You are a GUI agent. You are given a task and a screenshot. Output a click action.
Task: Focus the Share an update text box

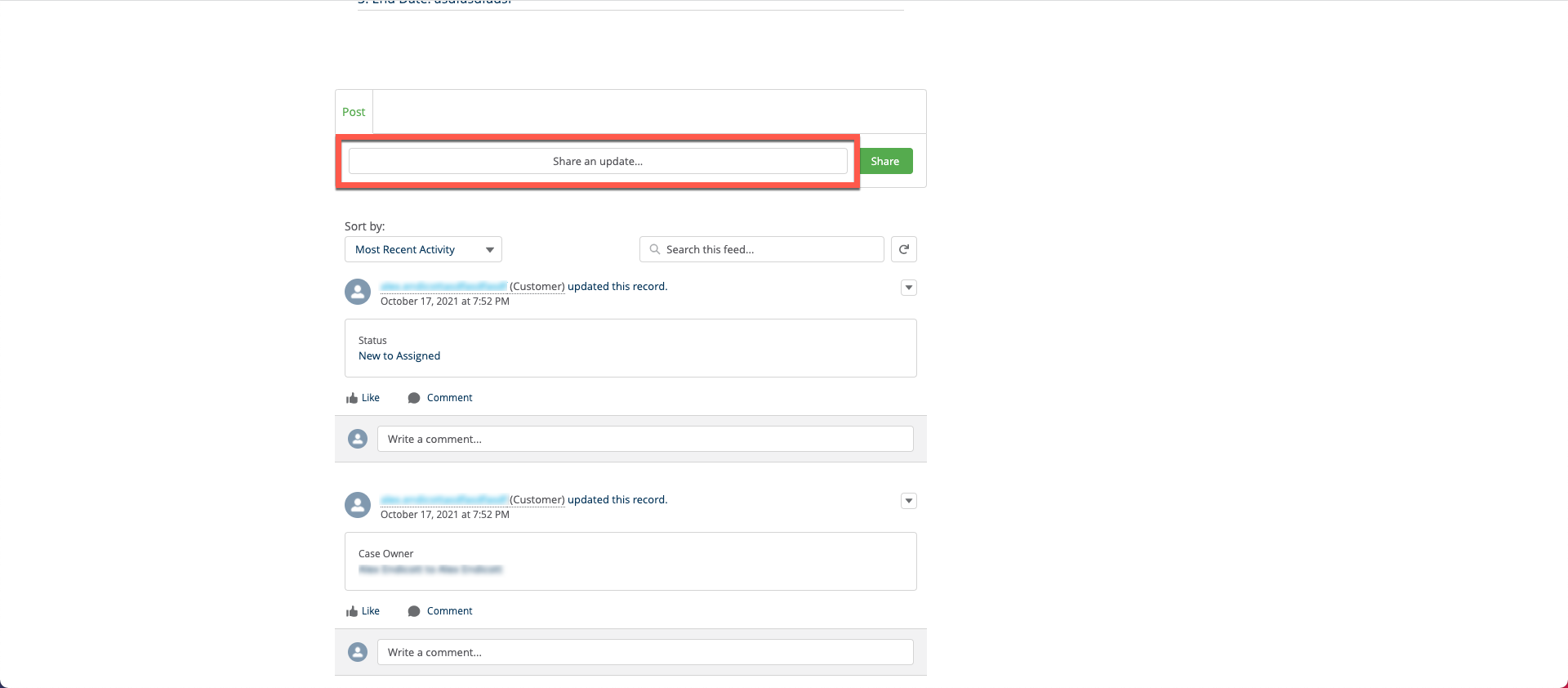(x=598, y=161)
